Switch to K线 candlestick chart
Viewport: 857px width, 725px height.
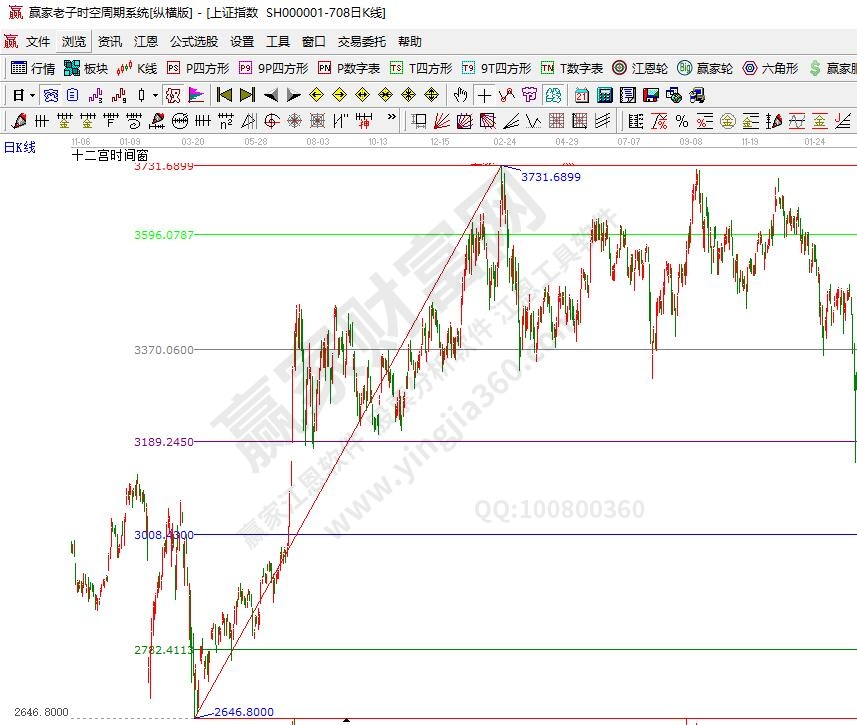point(137,68)
